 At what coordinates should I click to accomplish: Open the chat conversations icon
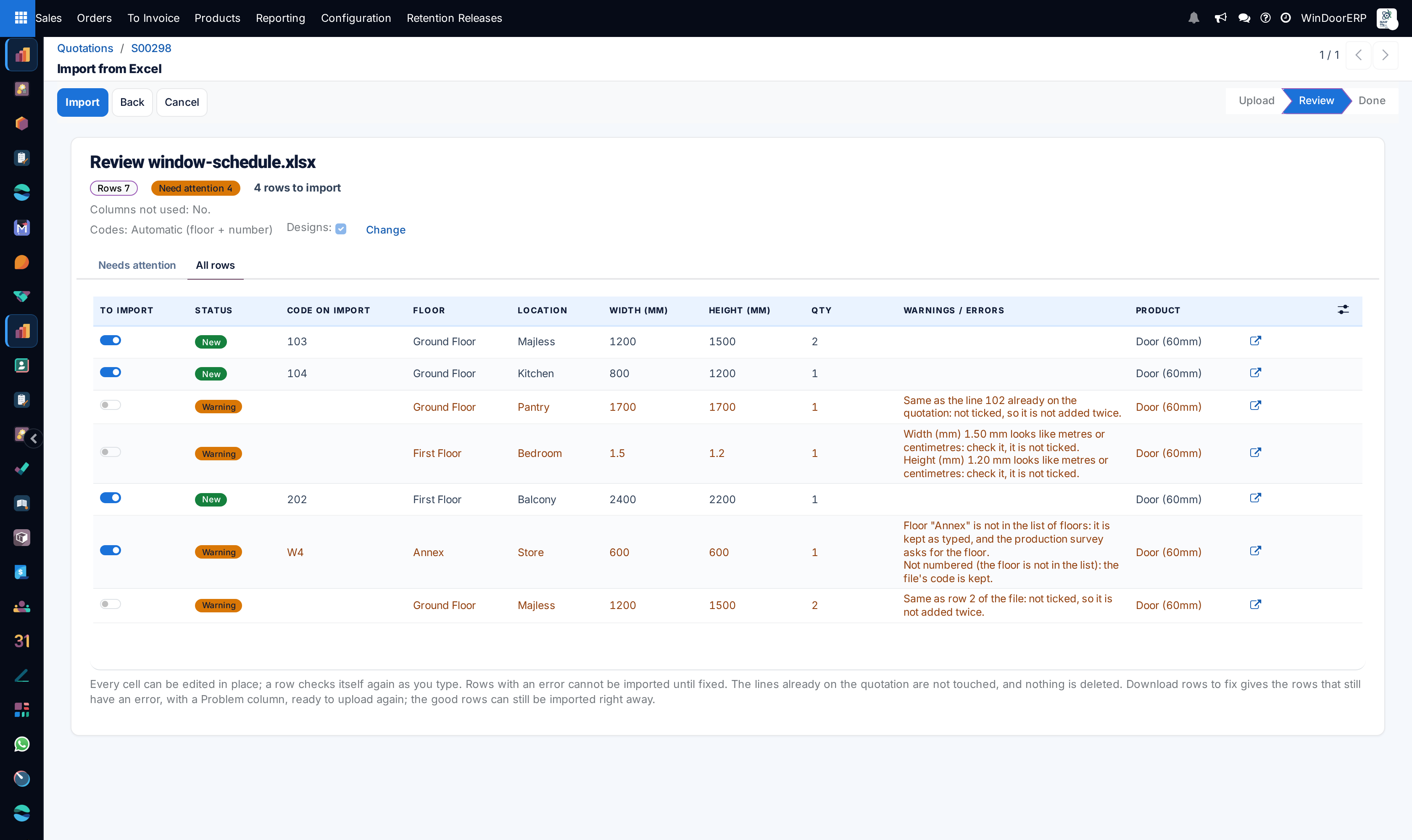[x=1244, y=18]
